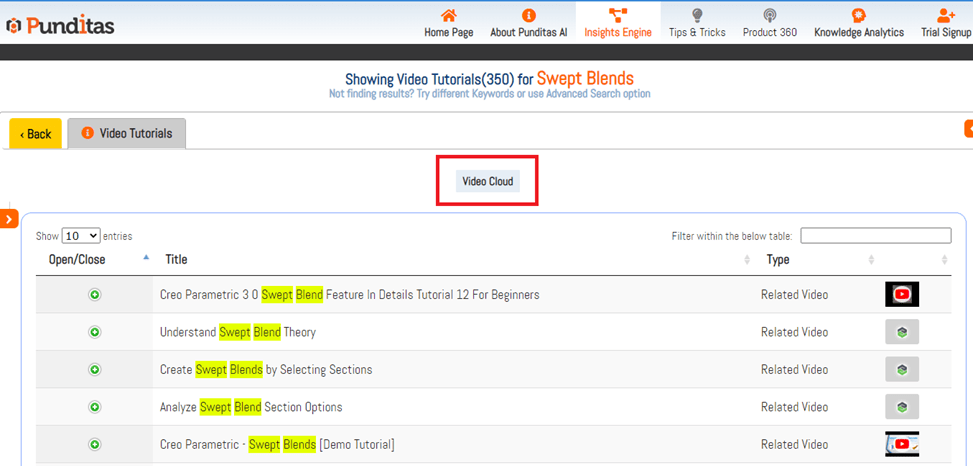Open the Show entries dropdown

point(81,236)
